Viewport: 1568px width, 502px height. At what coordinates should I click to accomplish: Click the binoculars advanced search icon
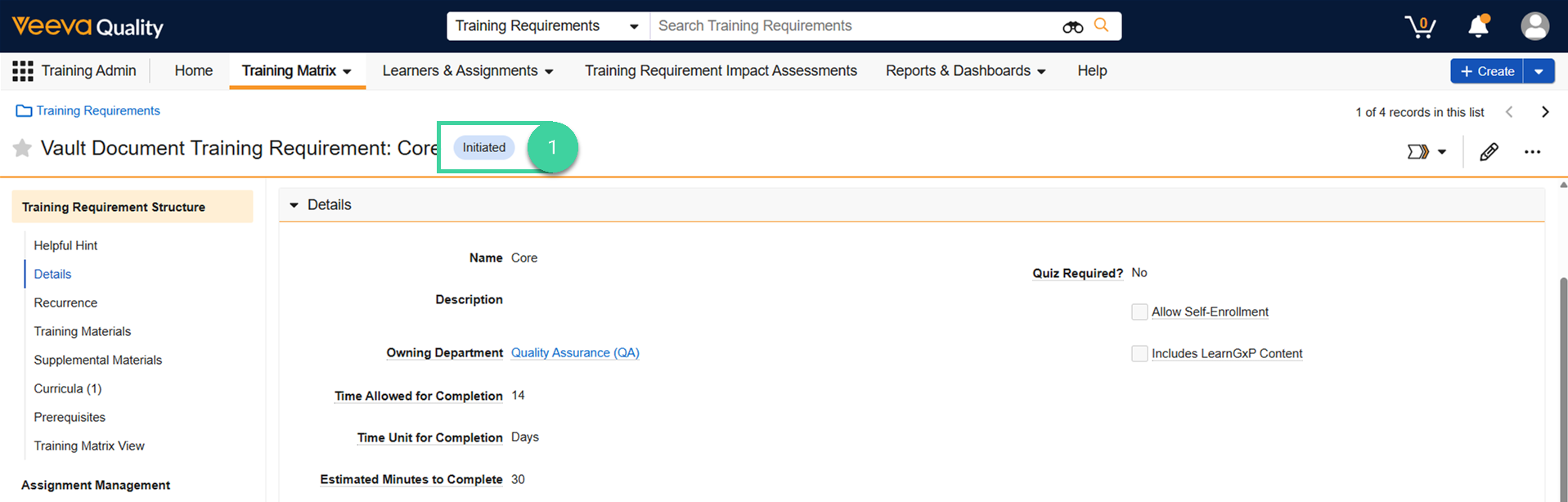pyautogui.click(x=1072, y=27)
